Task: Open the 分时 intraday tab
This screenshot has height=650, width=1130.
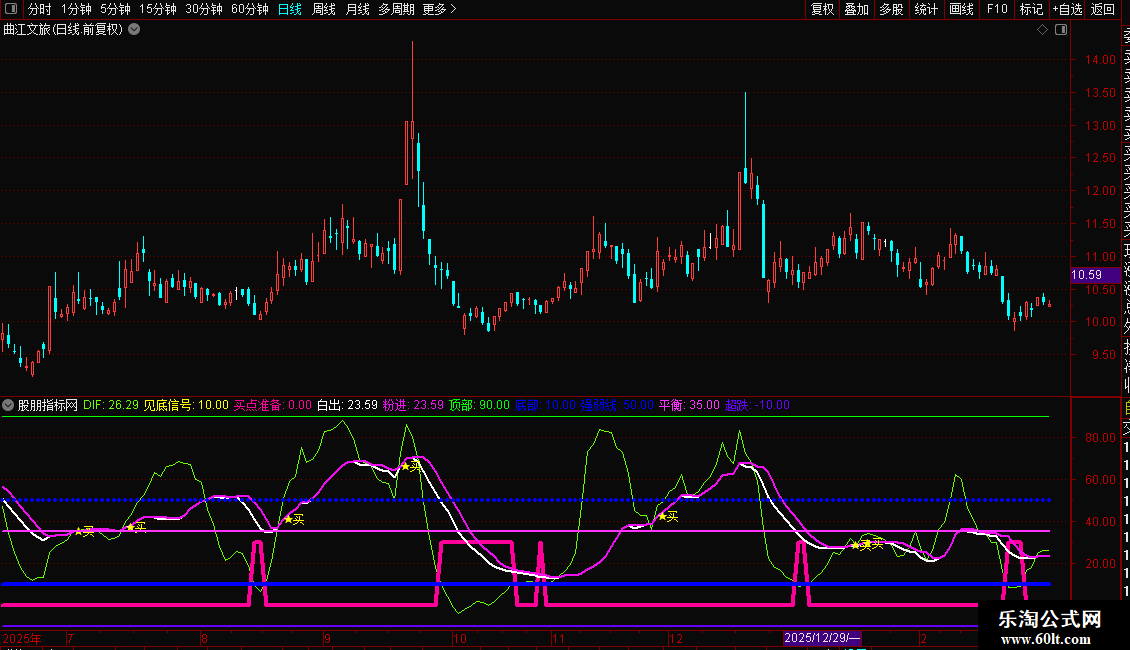Action: click(x=39, y=9)
